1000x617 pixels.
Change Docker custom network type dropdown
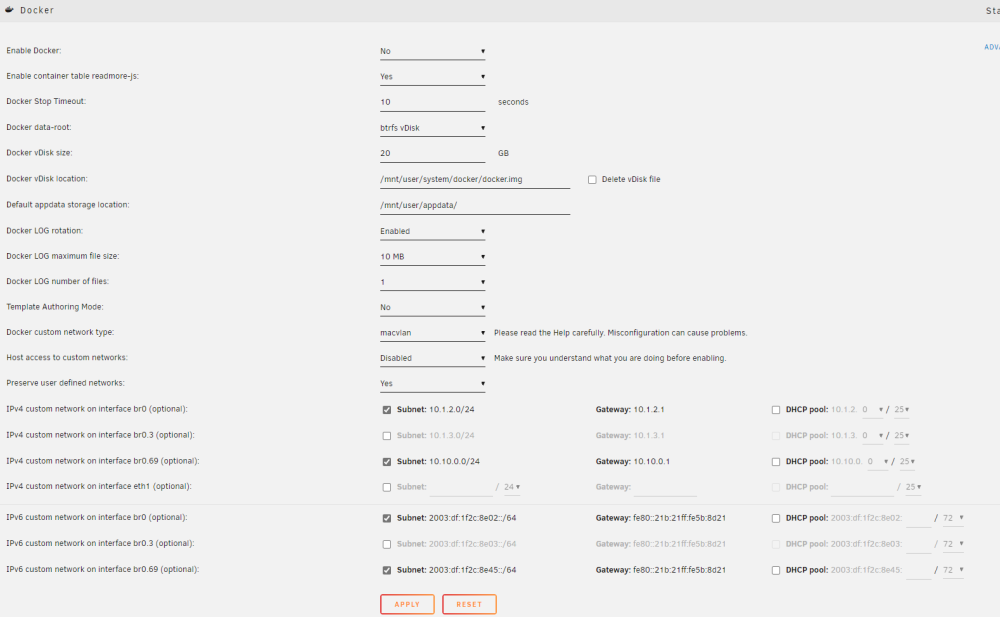(432, 332)
